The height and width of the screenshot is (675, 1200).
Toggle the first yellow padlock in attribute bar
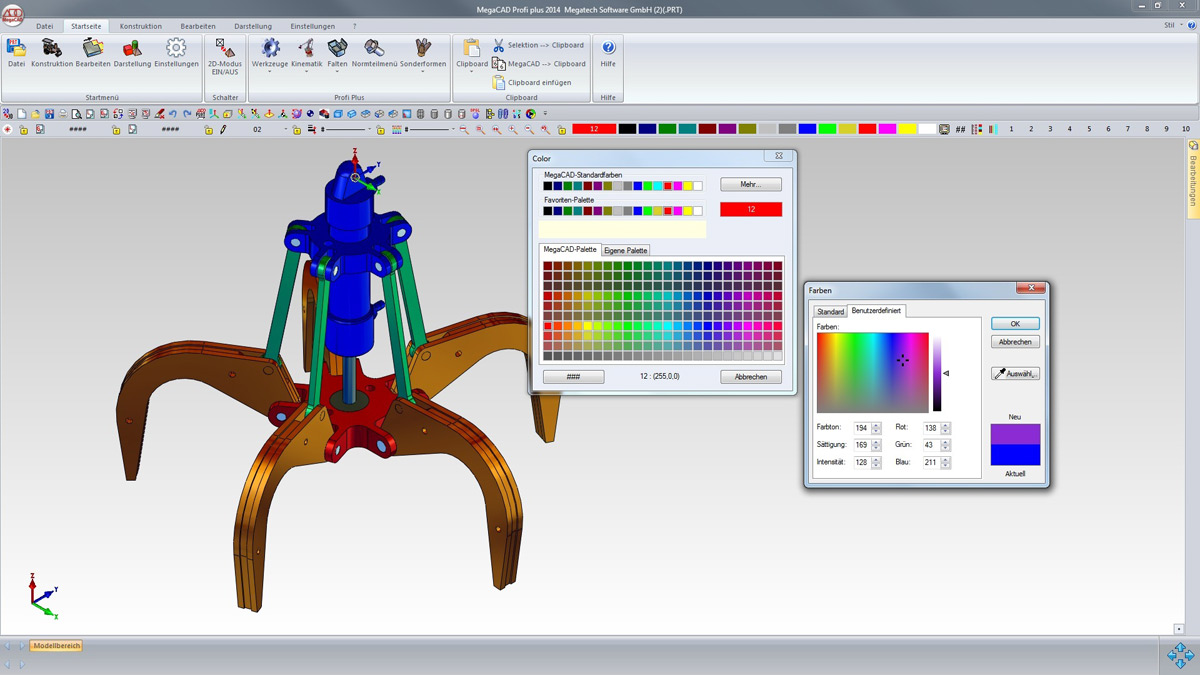pyautogui.click(x=23, y=130)
